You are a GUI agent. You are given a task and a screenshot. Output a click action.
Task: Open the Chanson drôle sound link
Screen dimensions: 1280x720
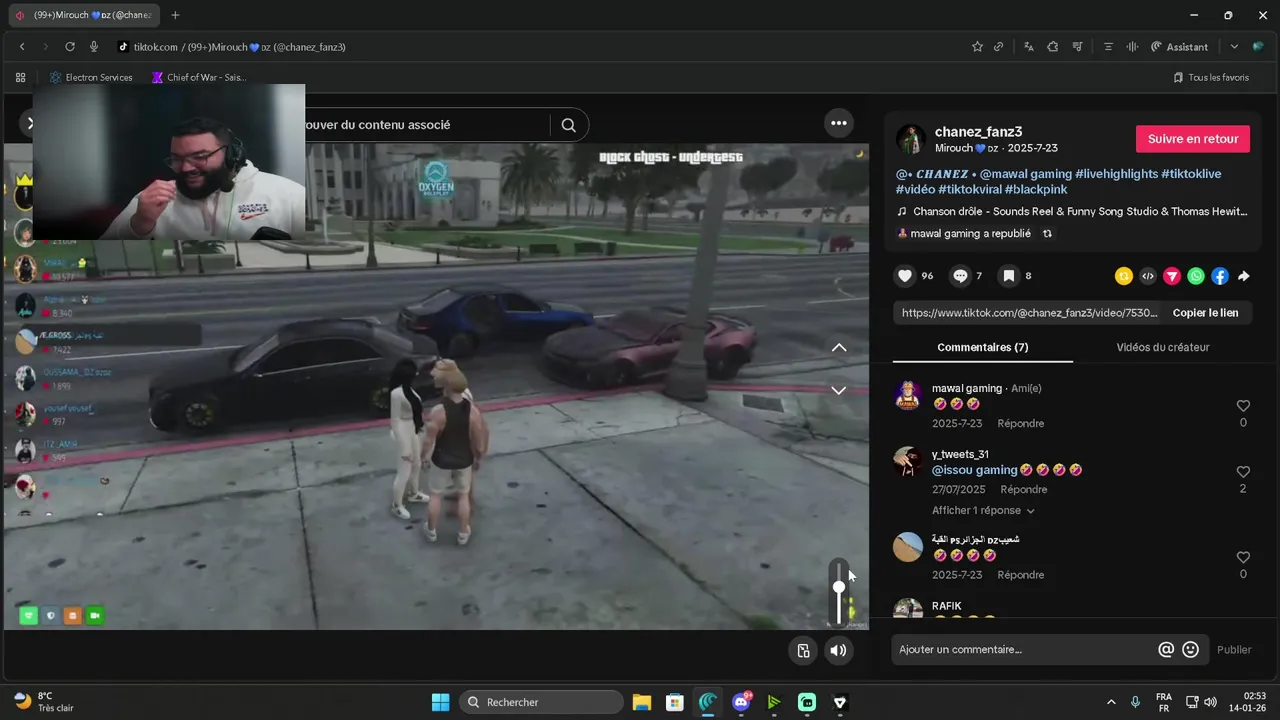coord(1080,211)
